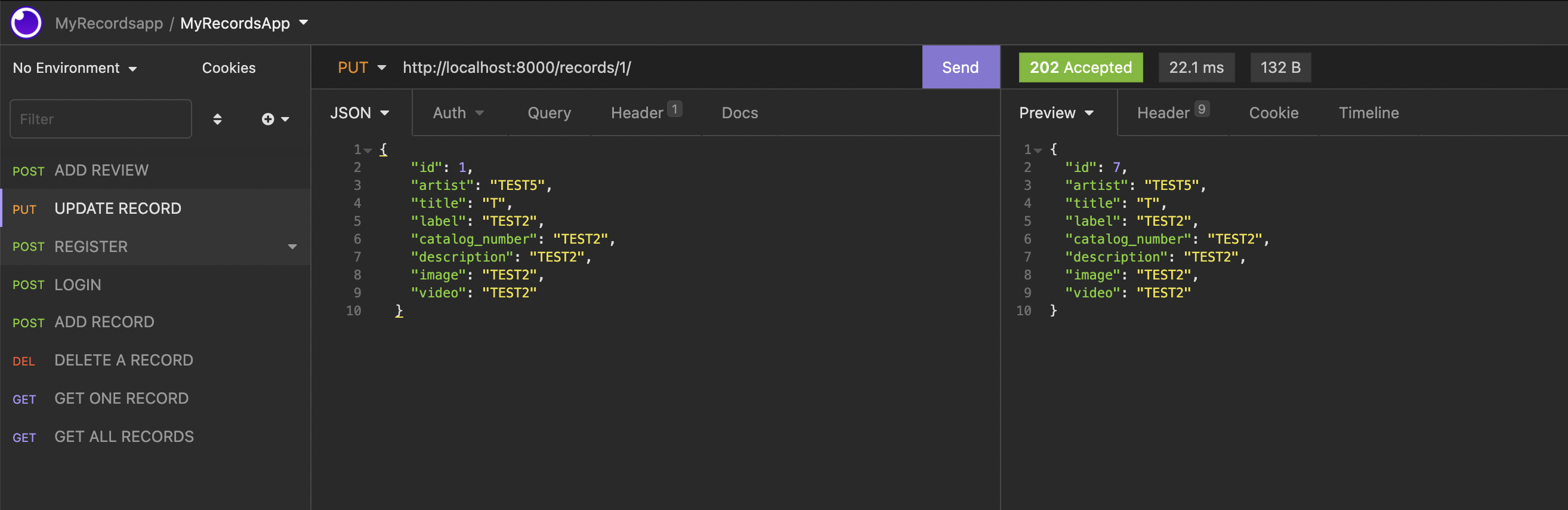
Task: Open the JSON body type dropdown
Action: click(x=360, y=113)
